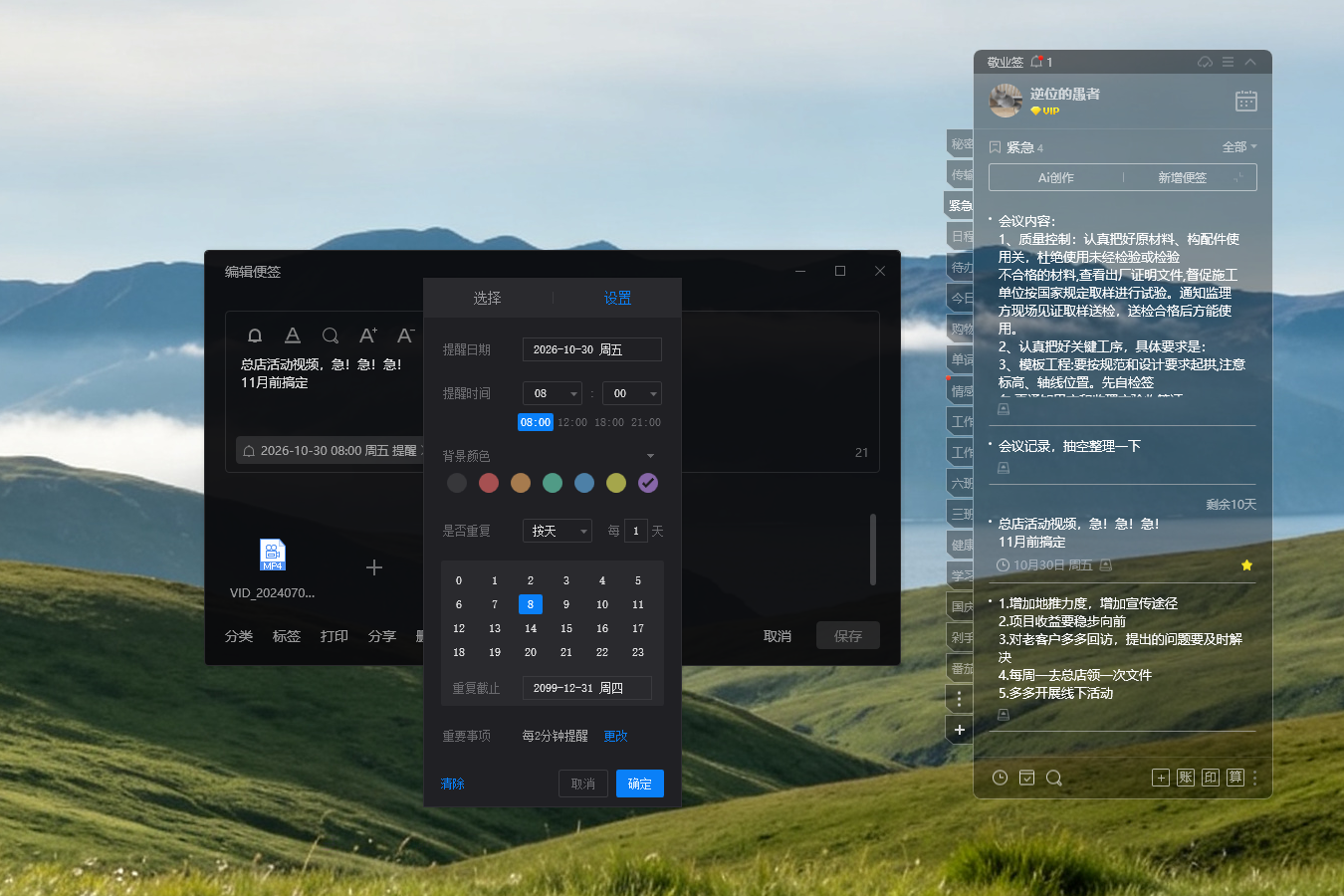The image size is (1344, 896).
Task: Choose the blue background color swatch
Action: tap(584, 483)
